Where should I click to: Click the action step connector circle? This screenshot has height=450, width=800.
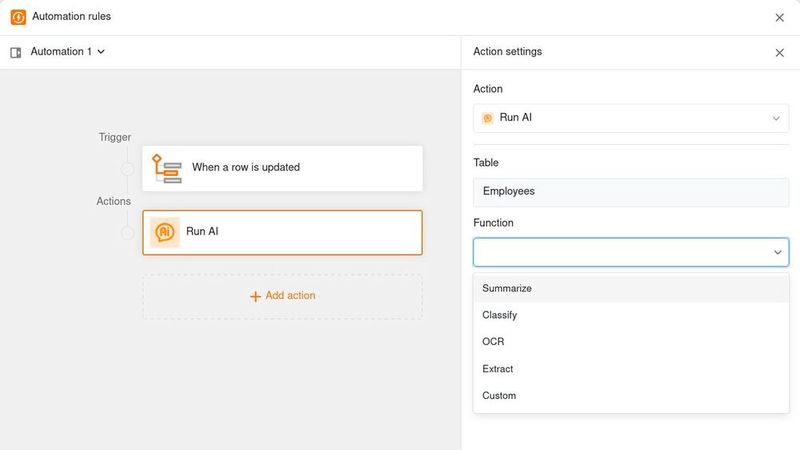[127, 233]
